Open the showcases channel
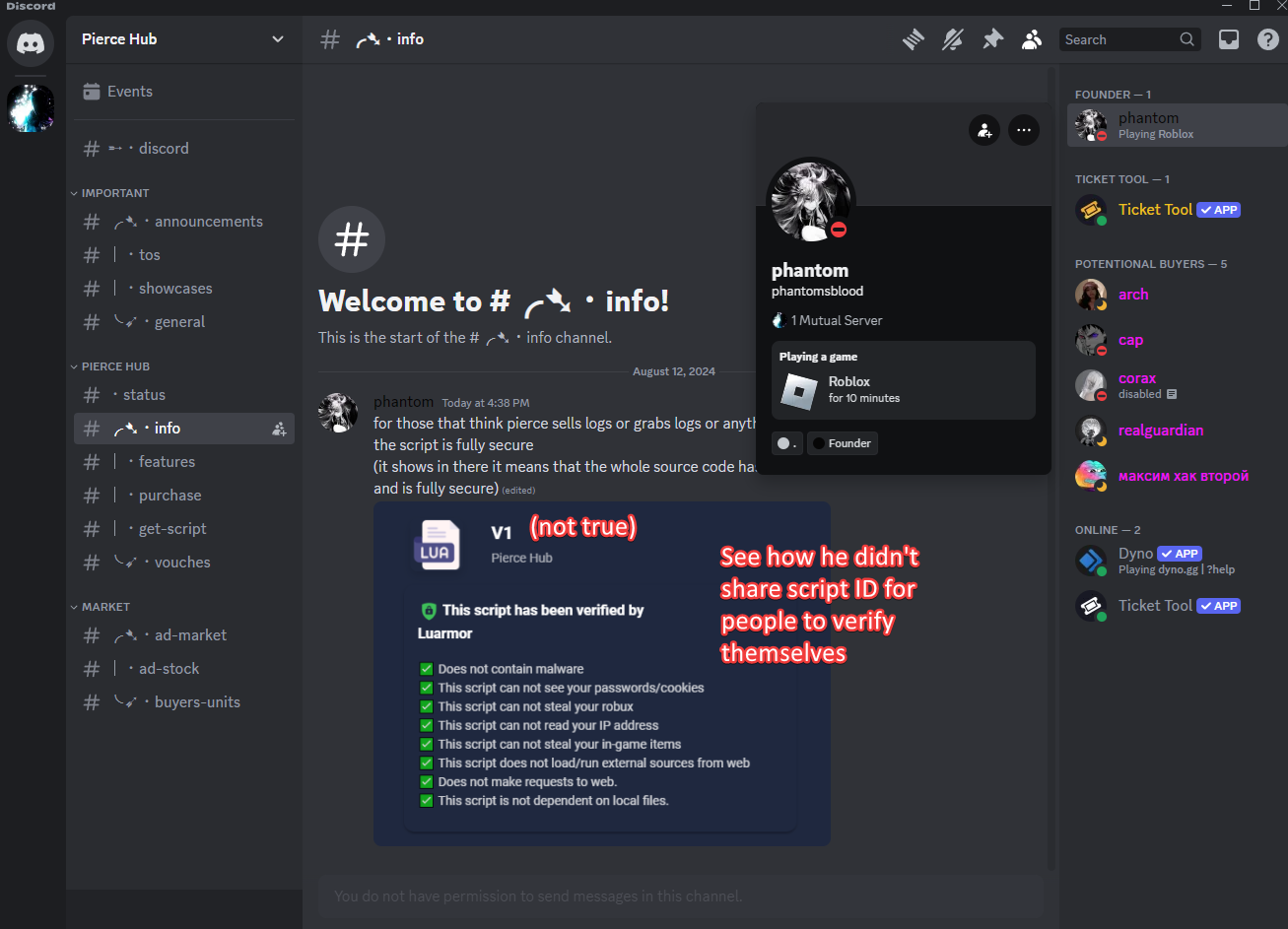Viewport: 1288px width, 929px height. (x=184, y=289)
